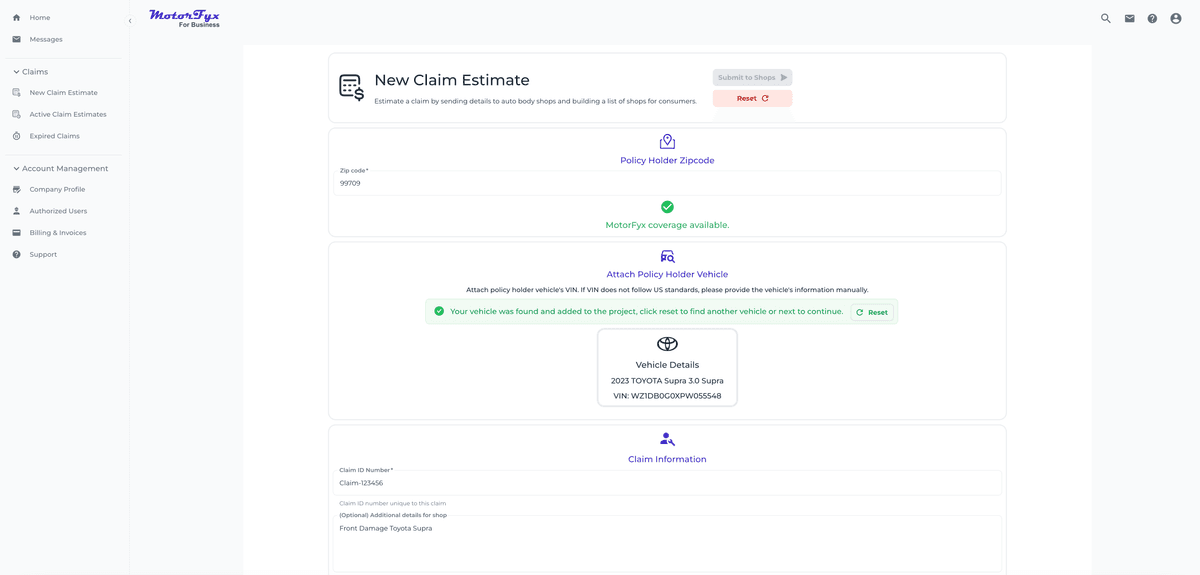Open Authorized Users in sidebar

(x=58, y=211)
